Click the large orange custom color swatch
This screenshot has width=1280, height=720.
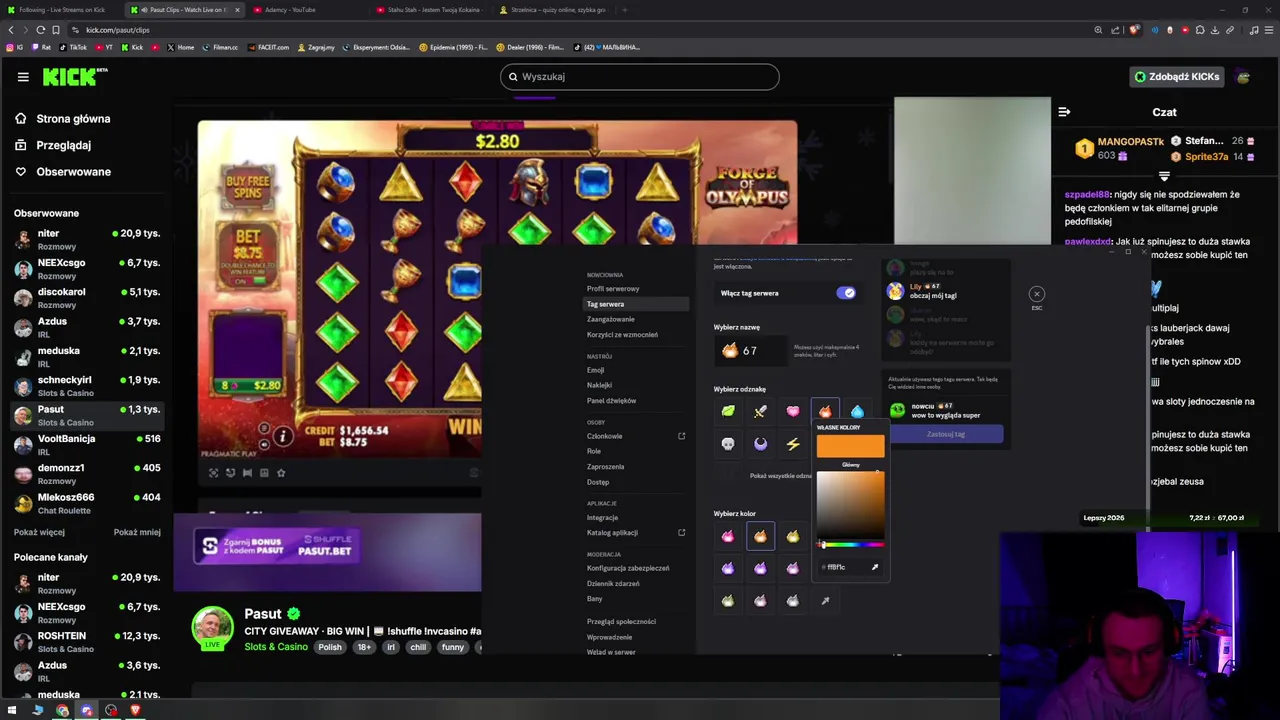851,446
